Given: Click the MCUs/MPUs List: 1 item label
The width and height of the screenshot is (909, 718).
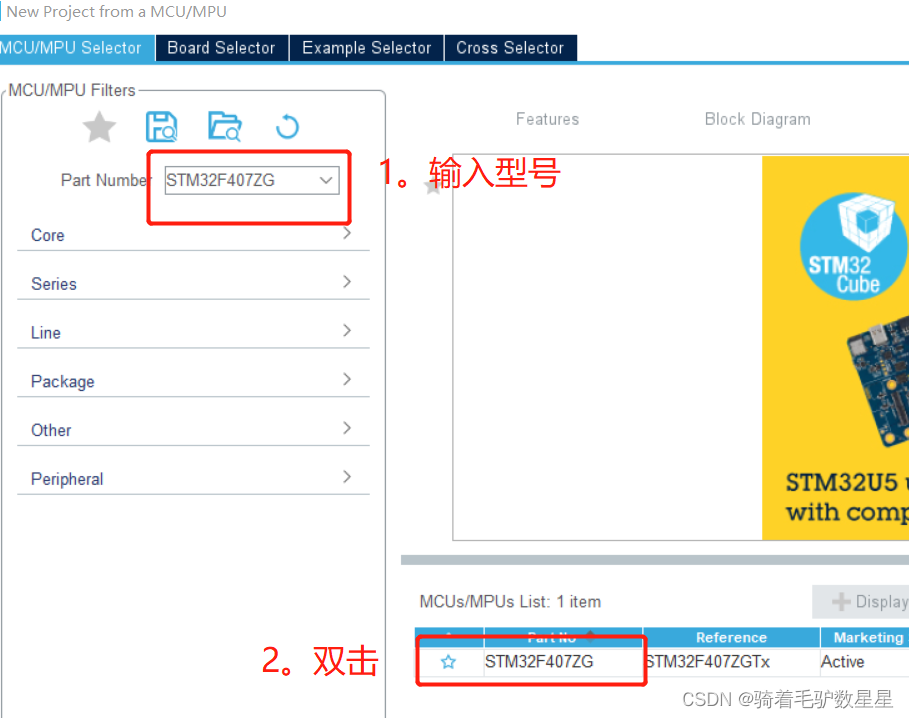Looking at the screenshot, I should point(510,602).
